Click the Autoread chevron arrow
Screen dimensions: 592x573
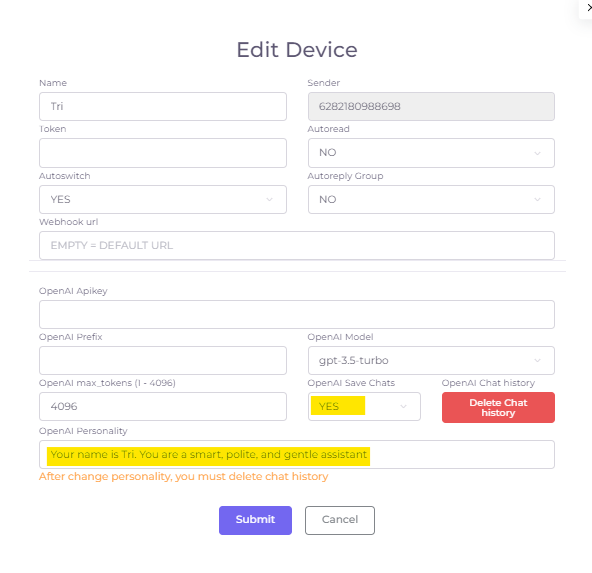(537, 153)
